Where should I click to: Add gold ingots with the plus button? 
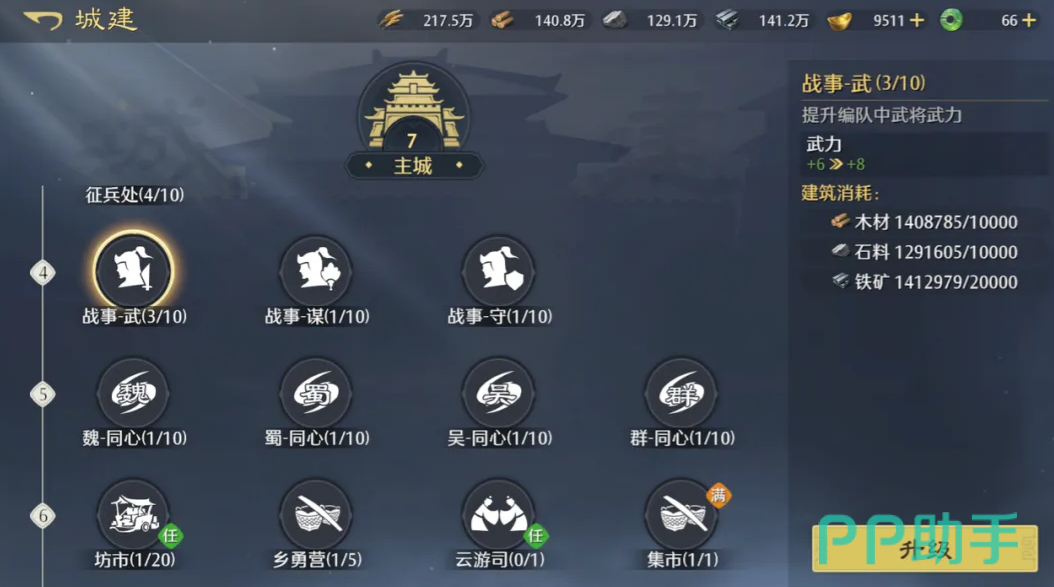(x=917, y=21)
